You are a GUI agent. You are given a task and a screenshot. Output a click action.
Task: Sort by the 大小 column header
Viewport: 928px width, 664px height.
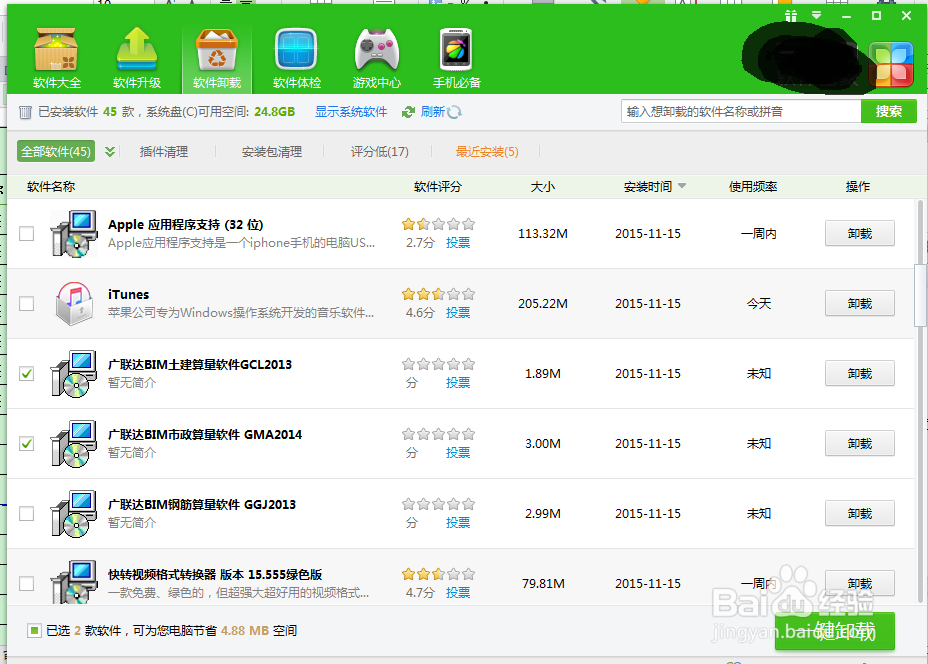click(x=543, y=187)
